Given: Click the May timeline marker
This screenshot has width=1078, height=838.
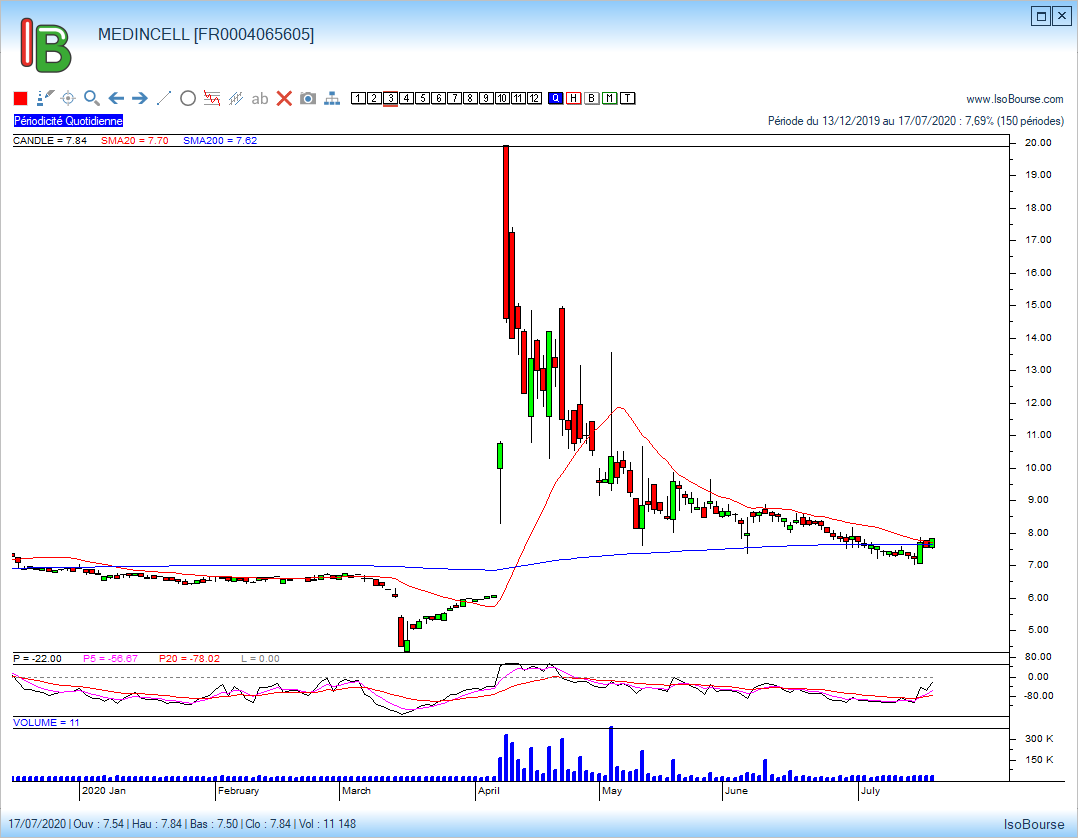Looking at the screenshot, I should tap(612, 791).
